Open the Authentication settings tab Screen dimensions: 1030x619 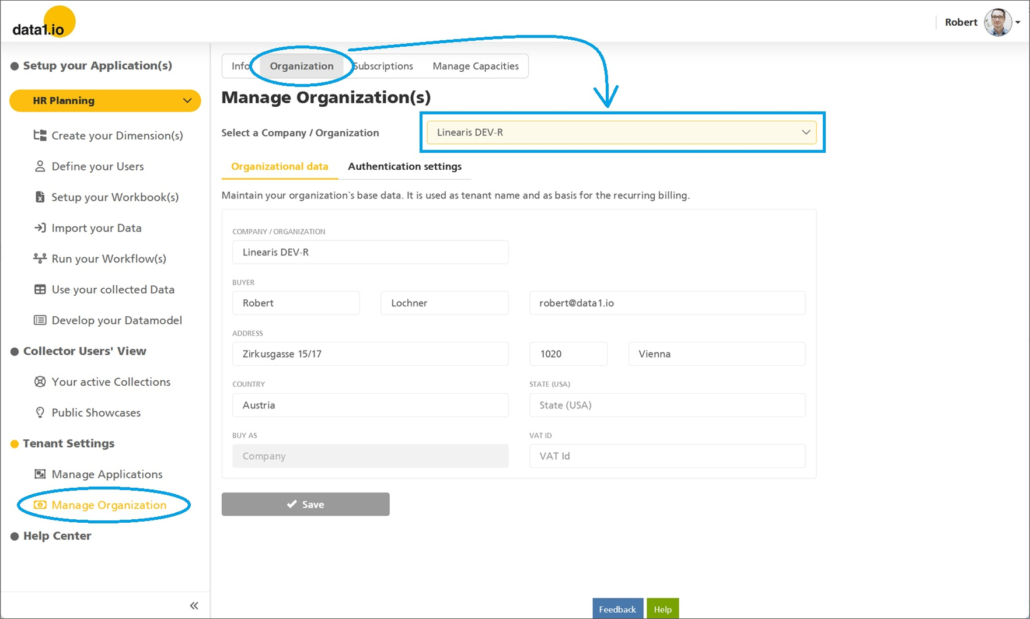(x=404, y=167)
